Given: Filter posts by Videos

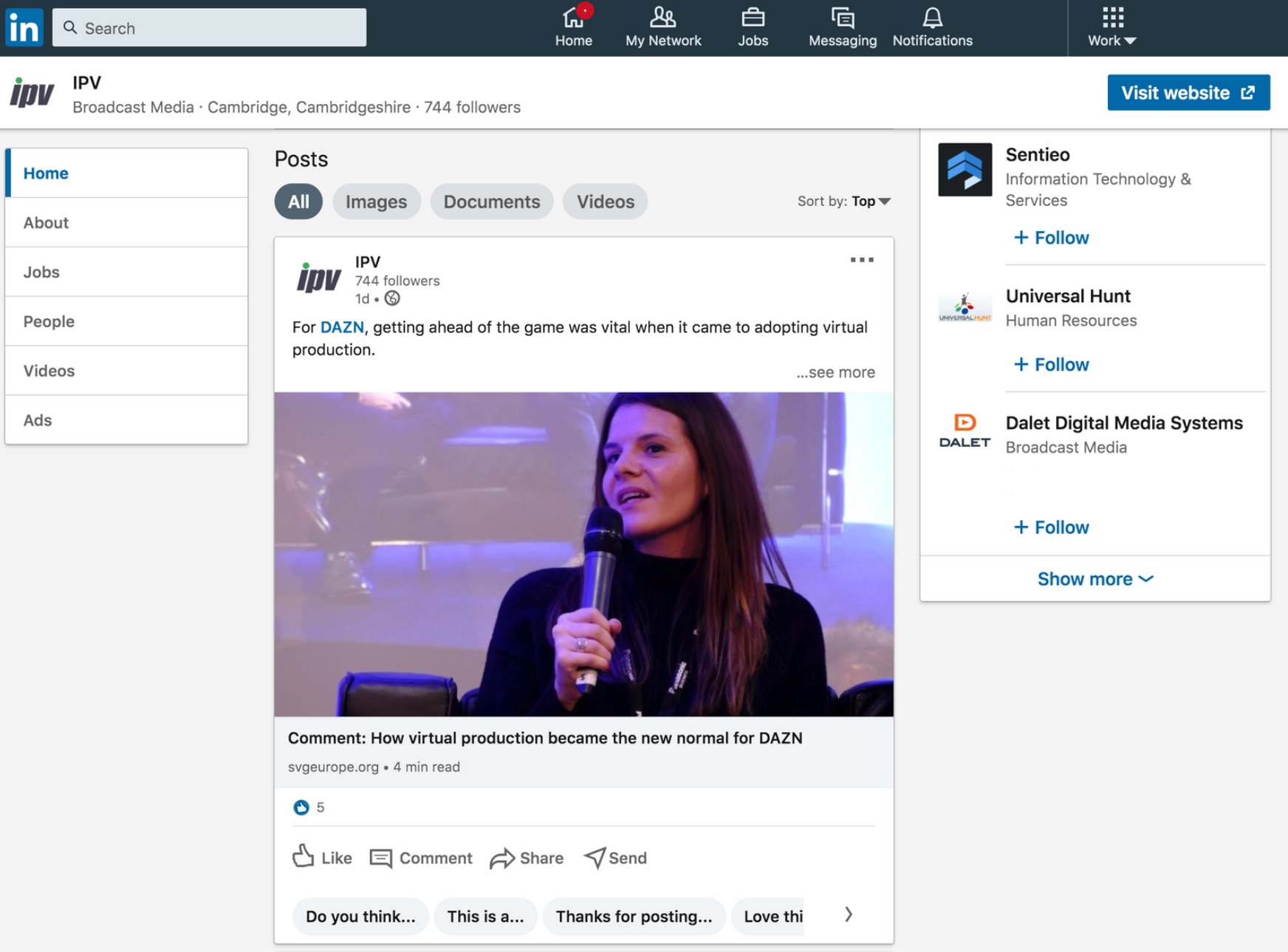Looking at the screenshot, I should coord(605,202).
